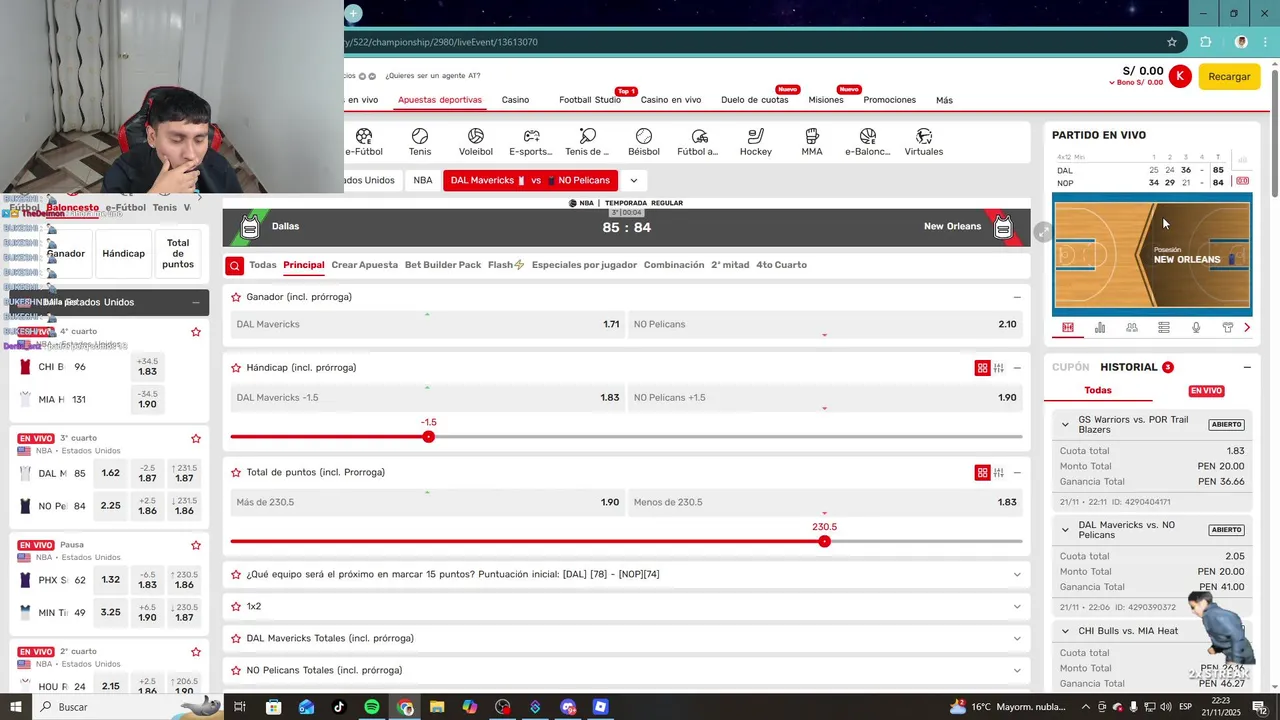1280x720 pixels.
Task: Bet on NO Pelicans at 2.10
Action: (825, 324)
